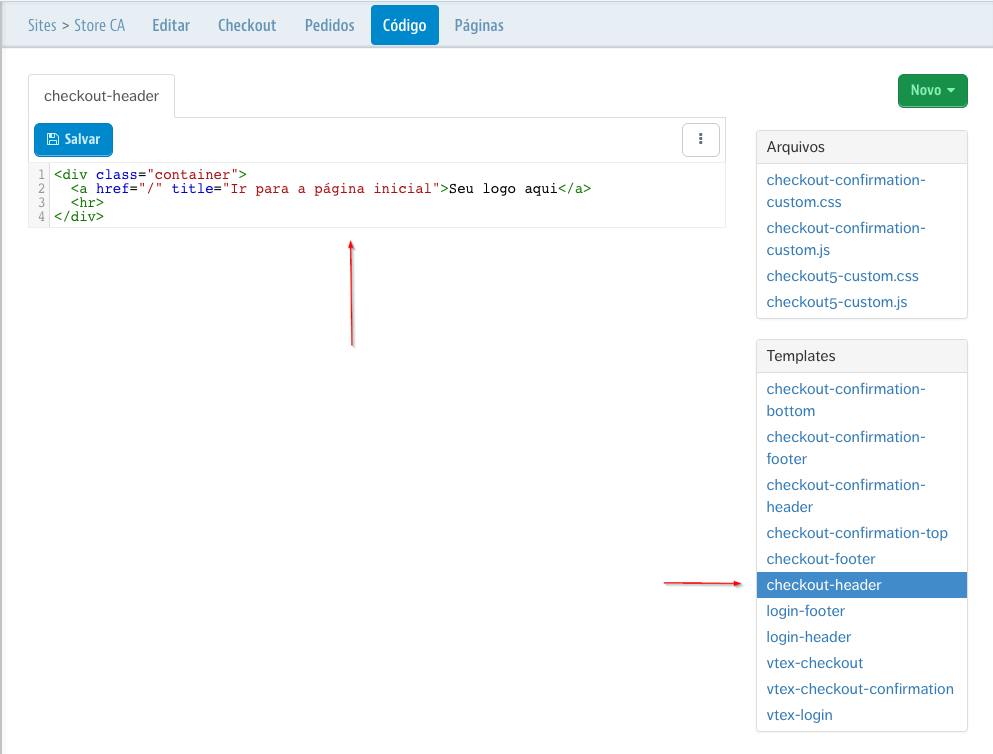Select the checkout-header editor tab

click(x=101, y=95)
